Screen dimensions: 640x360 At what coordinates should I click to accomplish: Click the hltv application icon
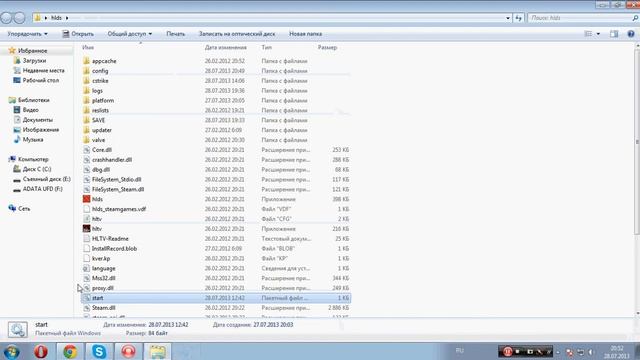pyautogui.click(x=86, y=229)
